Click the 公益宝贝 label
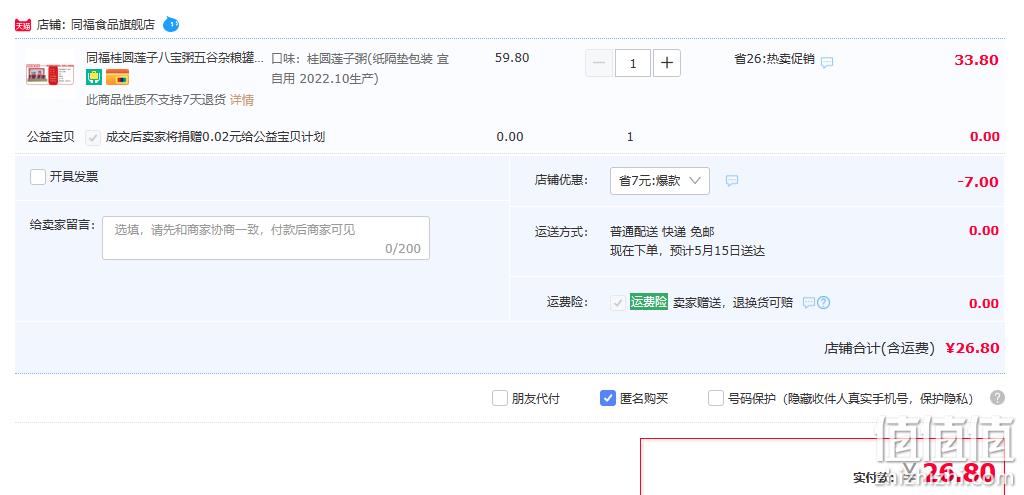Viewport: 1024px width, 495px height. tap(50, 137)
